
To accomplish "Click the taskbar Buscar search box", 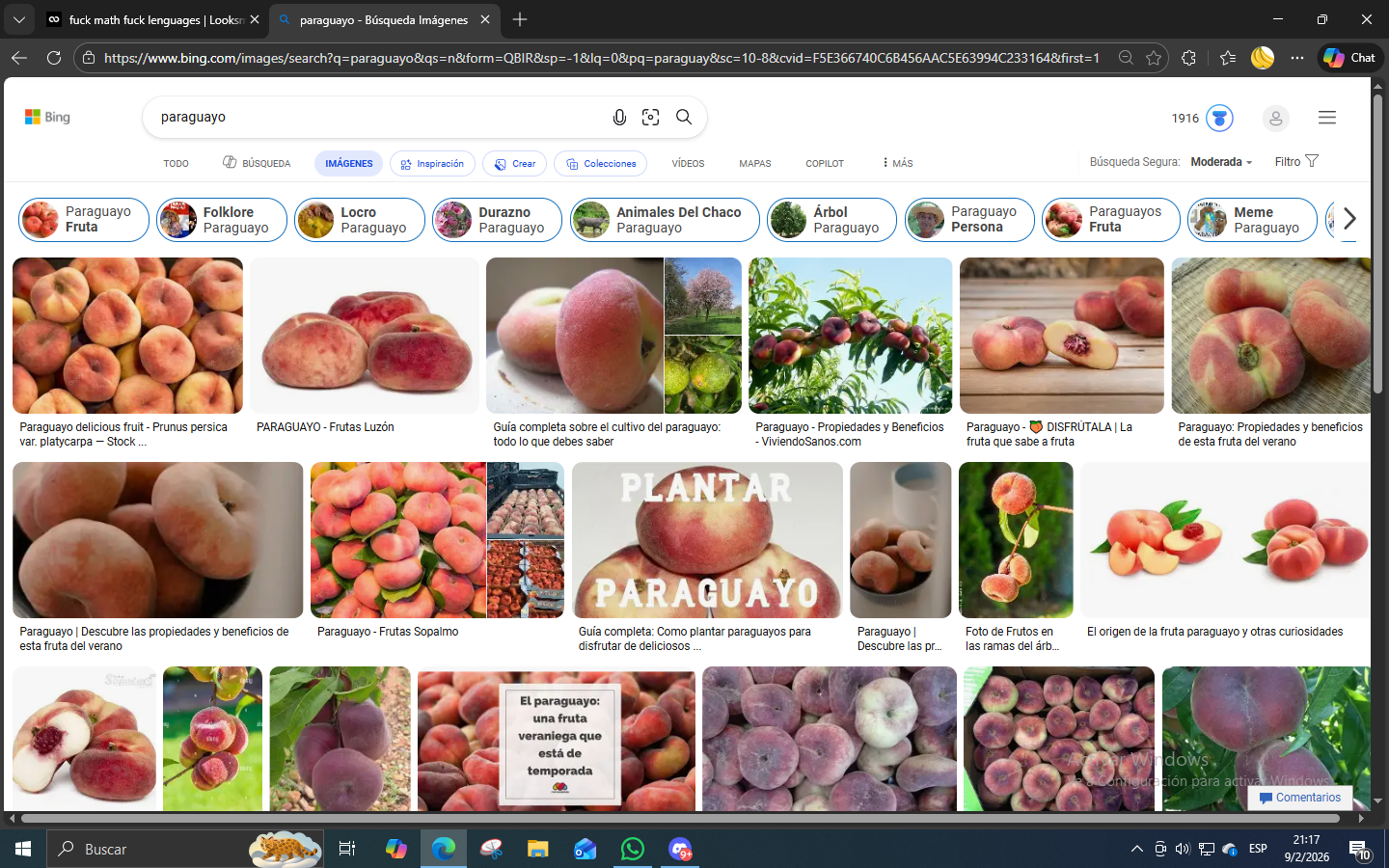I will tap(183, 849).
